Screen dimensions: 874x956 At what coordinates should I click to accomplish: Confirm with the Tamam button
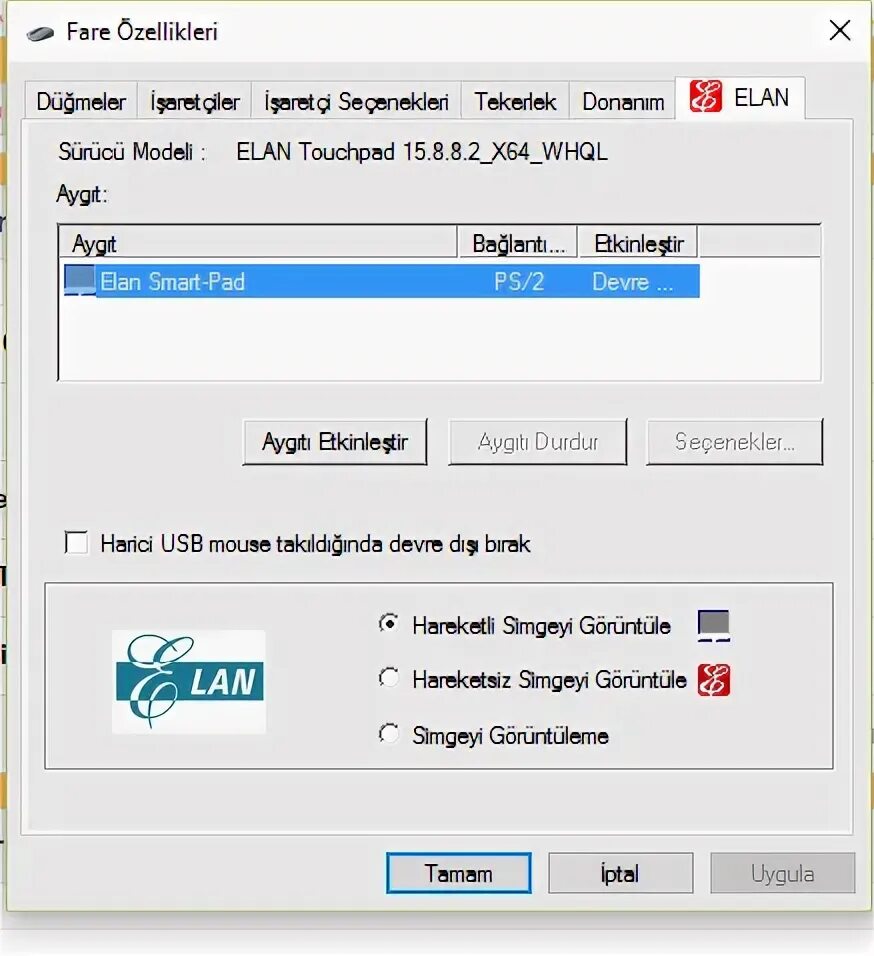459,873
